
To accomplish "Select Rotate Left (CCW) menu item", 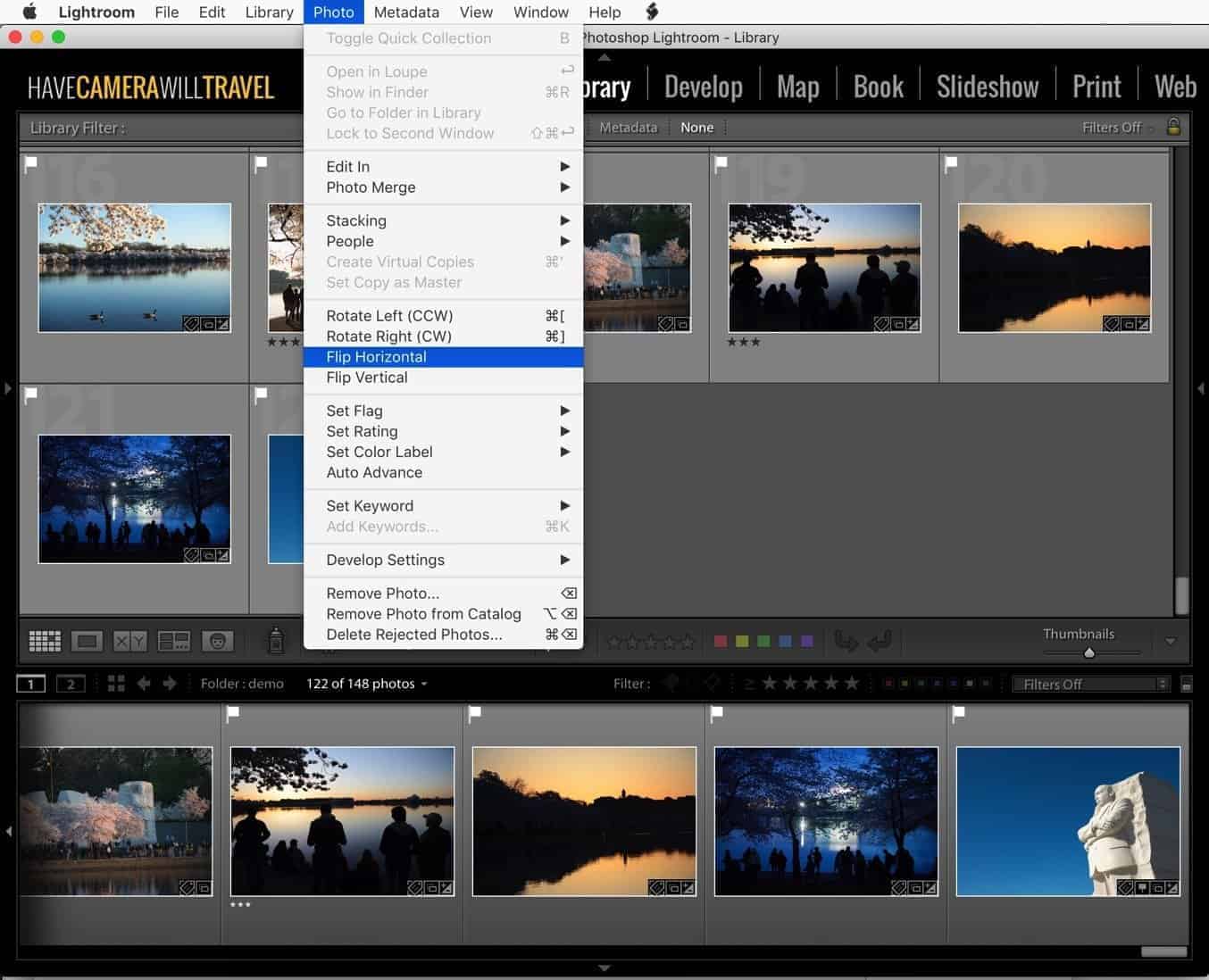I will click(443, 316).
